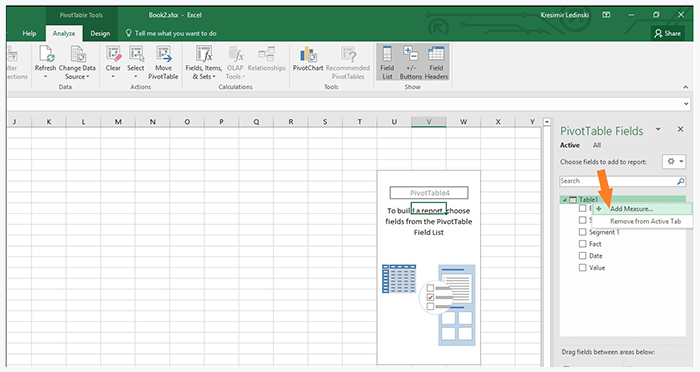Viewport: 700px width, 372px height.
Task: Toggle the Field Headers button
Action: pyautogui.click(x=436, y=63)
